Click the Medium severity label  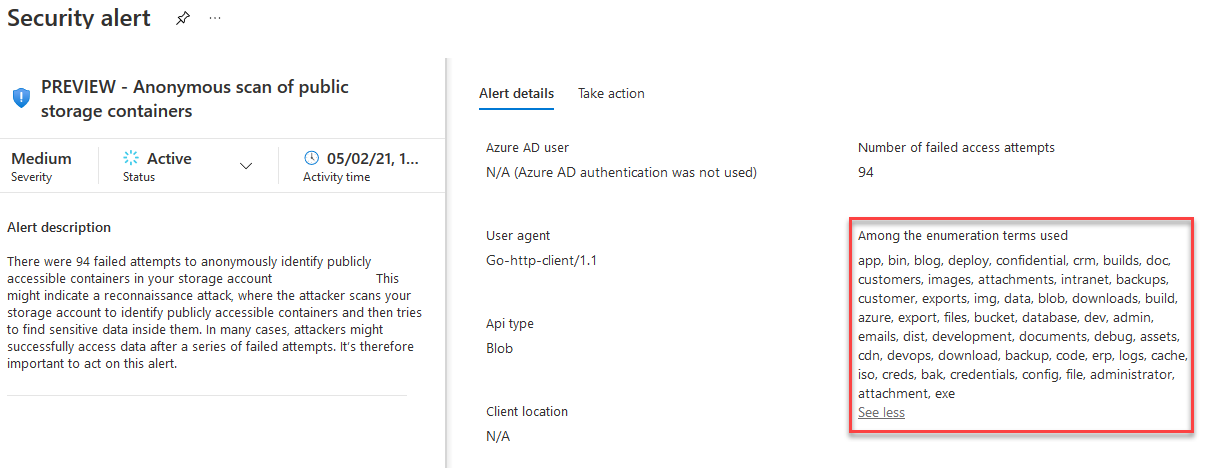[41, 158]
